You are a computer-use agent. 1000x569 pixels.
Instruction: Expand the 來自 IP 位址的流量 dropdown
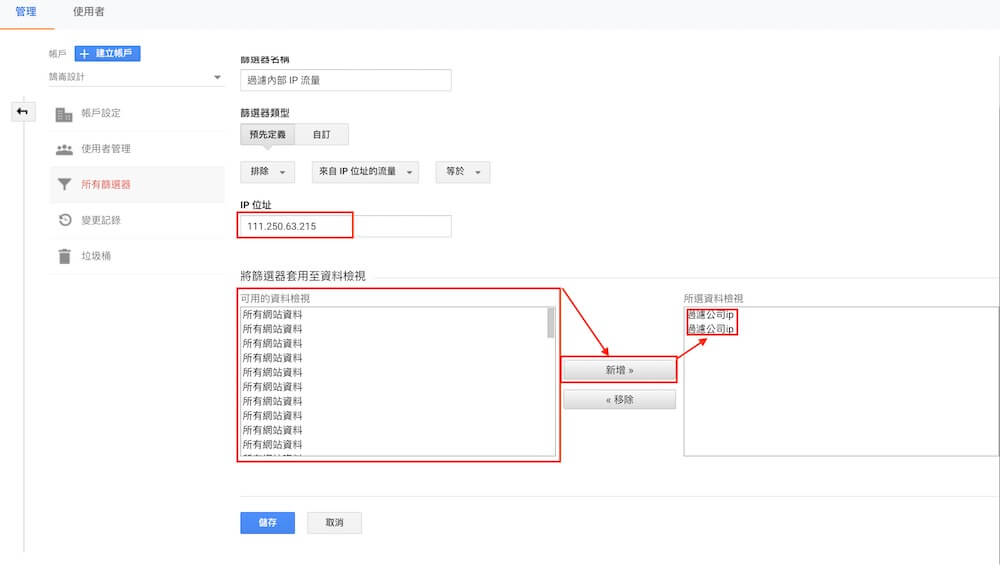point(364,172)
